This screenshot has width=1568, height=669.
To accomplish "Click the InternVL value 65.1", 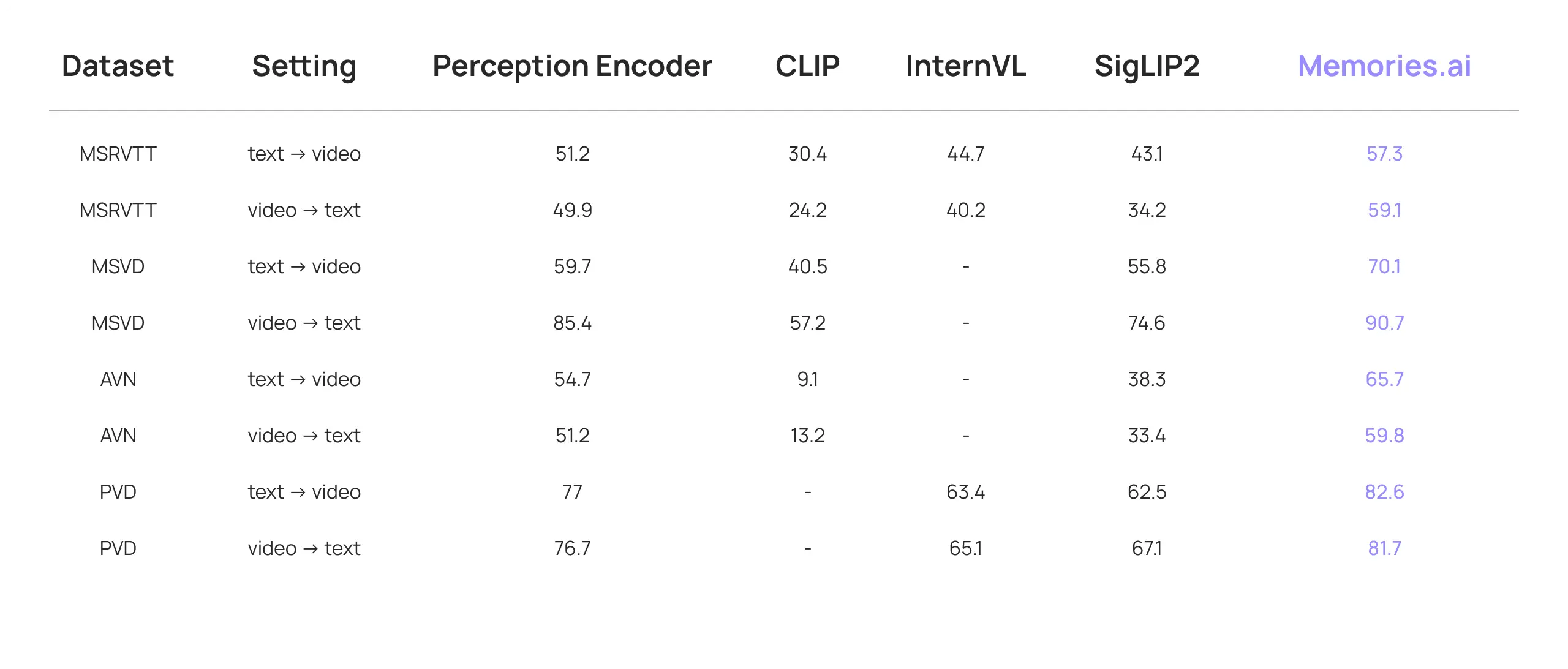I will point(965,548).
